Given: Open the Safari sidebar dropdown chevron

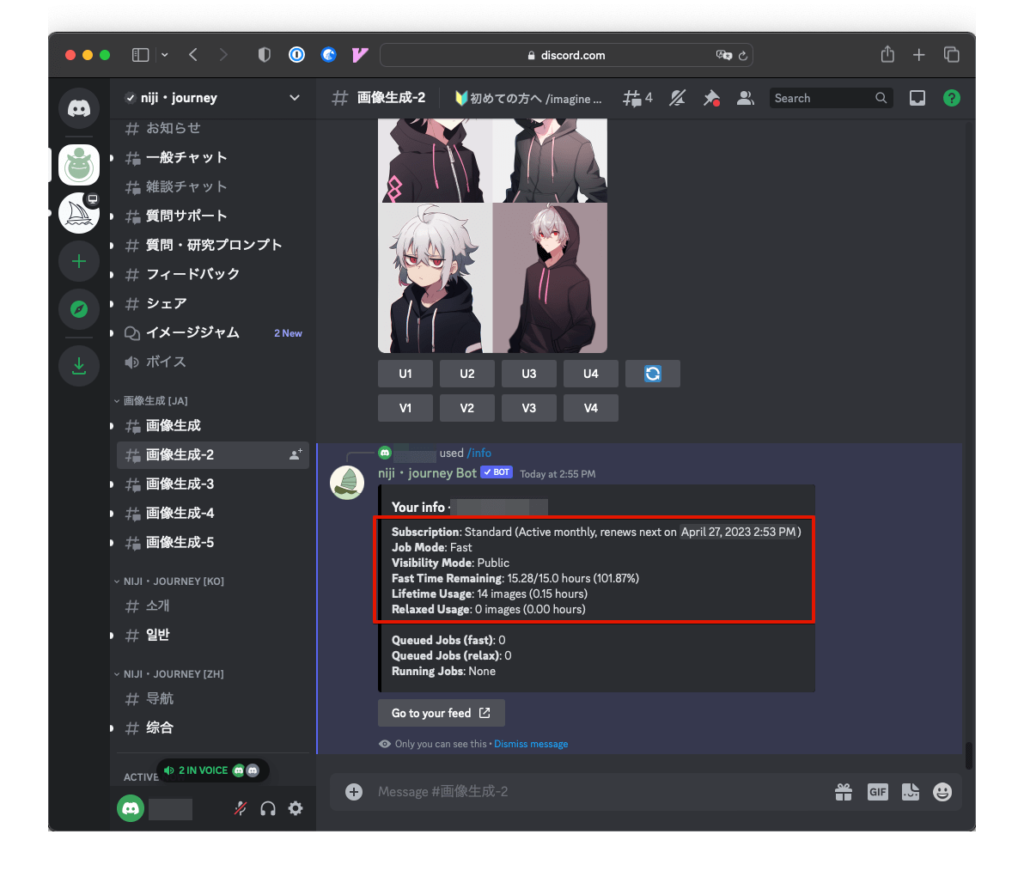Looking at the screenshot, I should 165,55.
